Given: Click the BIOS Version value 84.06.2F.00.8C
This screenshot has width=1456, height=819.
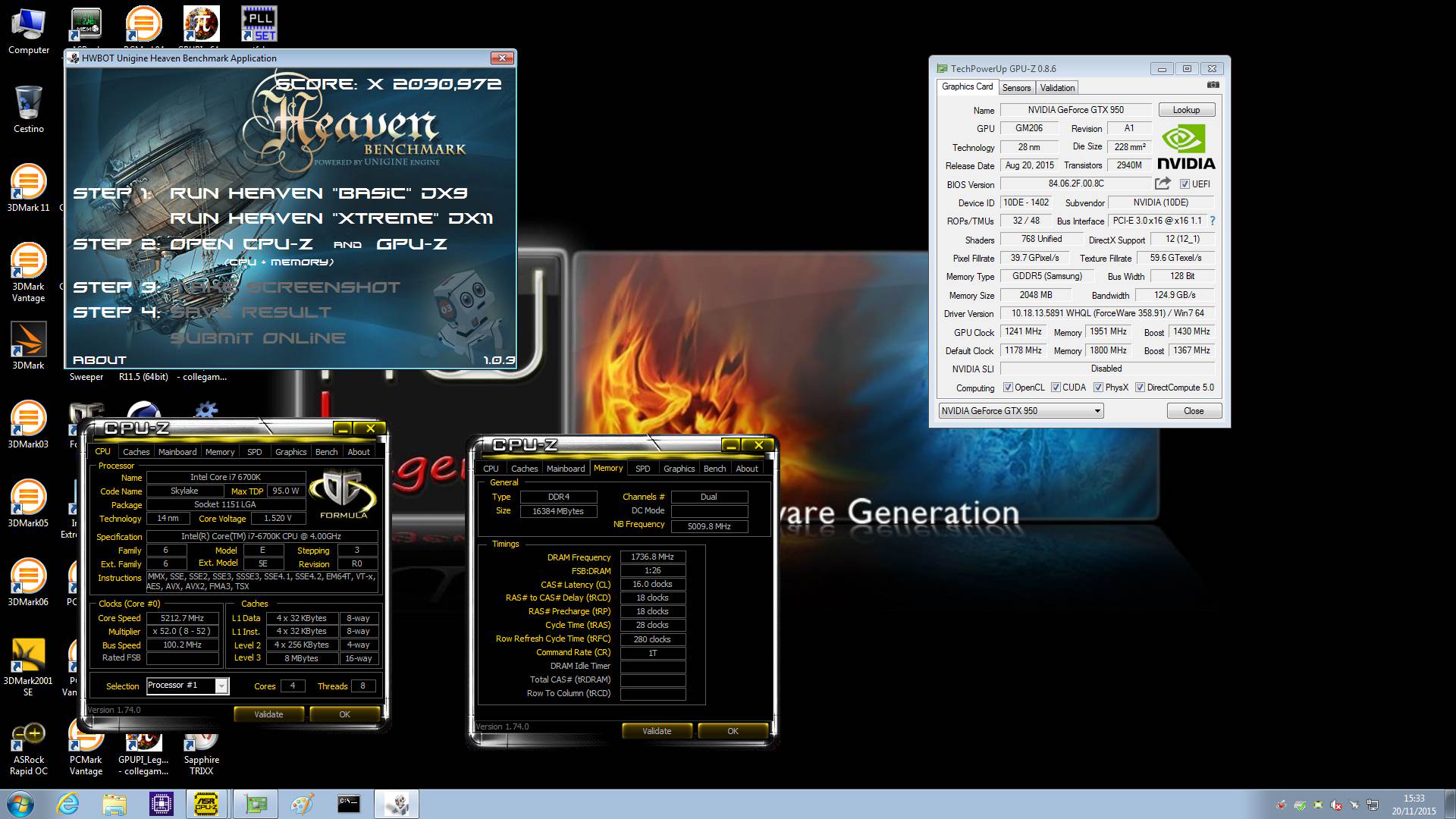Looking at the screenshot, I should pos(1076,184).
